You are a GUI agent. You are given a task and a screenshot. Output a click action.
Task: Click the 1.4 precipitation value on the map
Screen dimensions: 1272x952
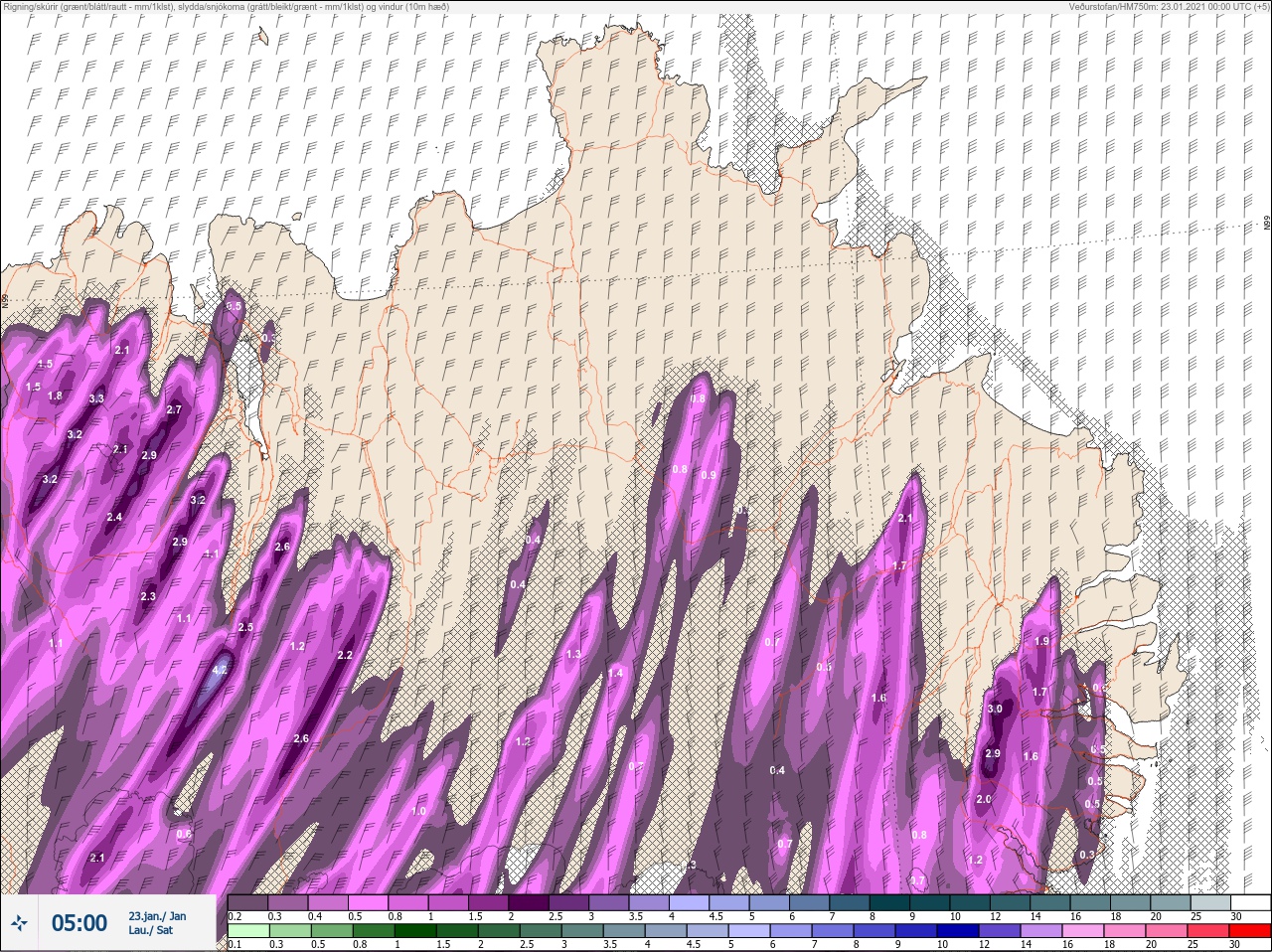pos(615,673)
